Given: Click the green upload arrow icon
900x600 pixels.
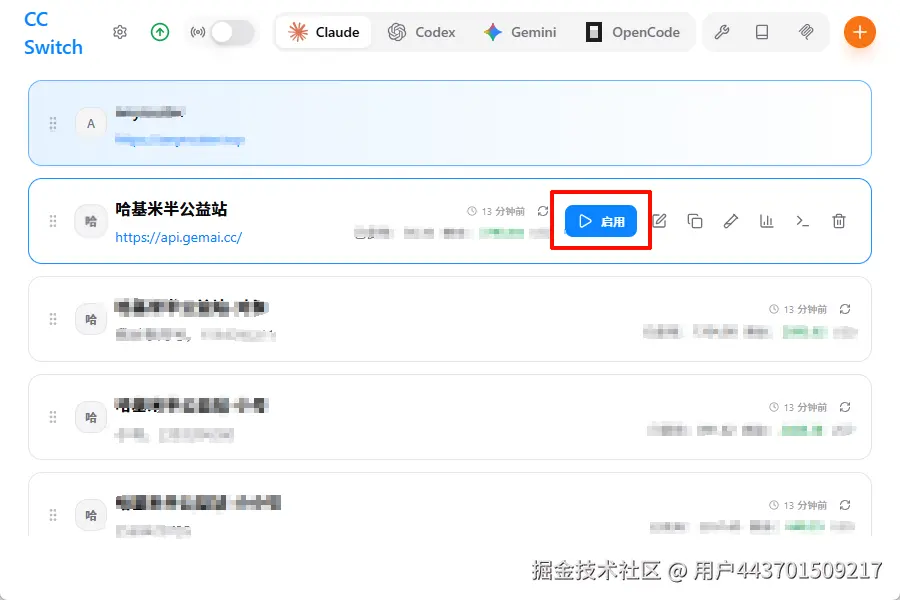Looking at the screenshot, I should (159, 32).
